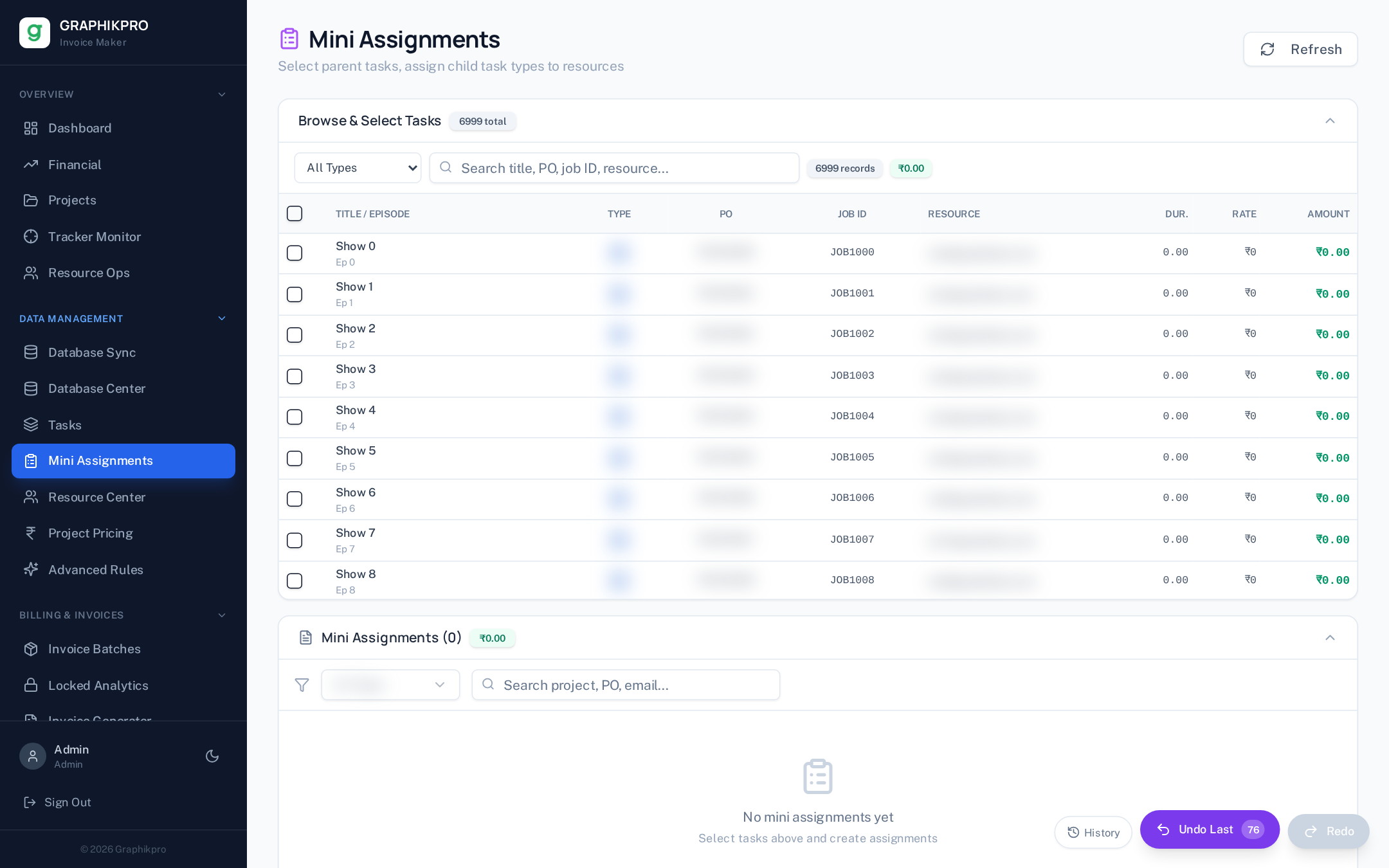The width and height of the screenshot is (1389, 868).
Task: Navigate to Database Center
Action: 123,388
